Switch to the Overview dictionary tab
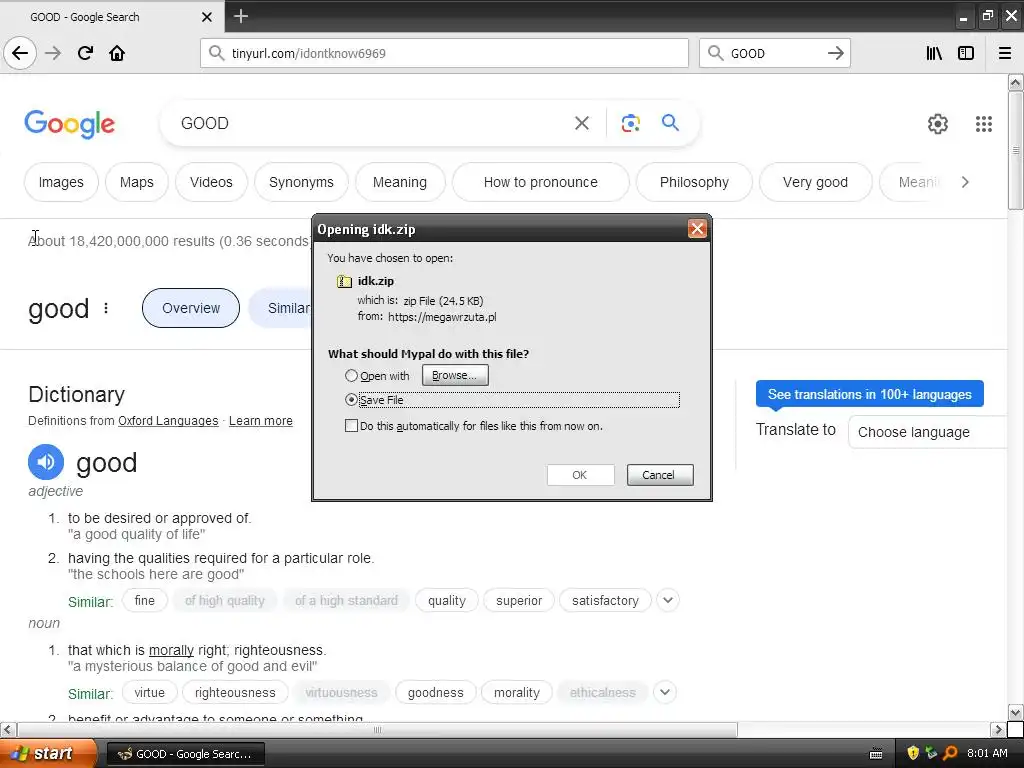 coord(191,308)
